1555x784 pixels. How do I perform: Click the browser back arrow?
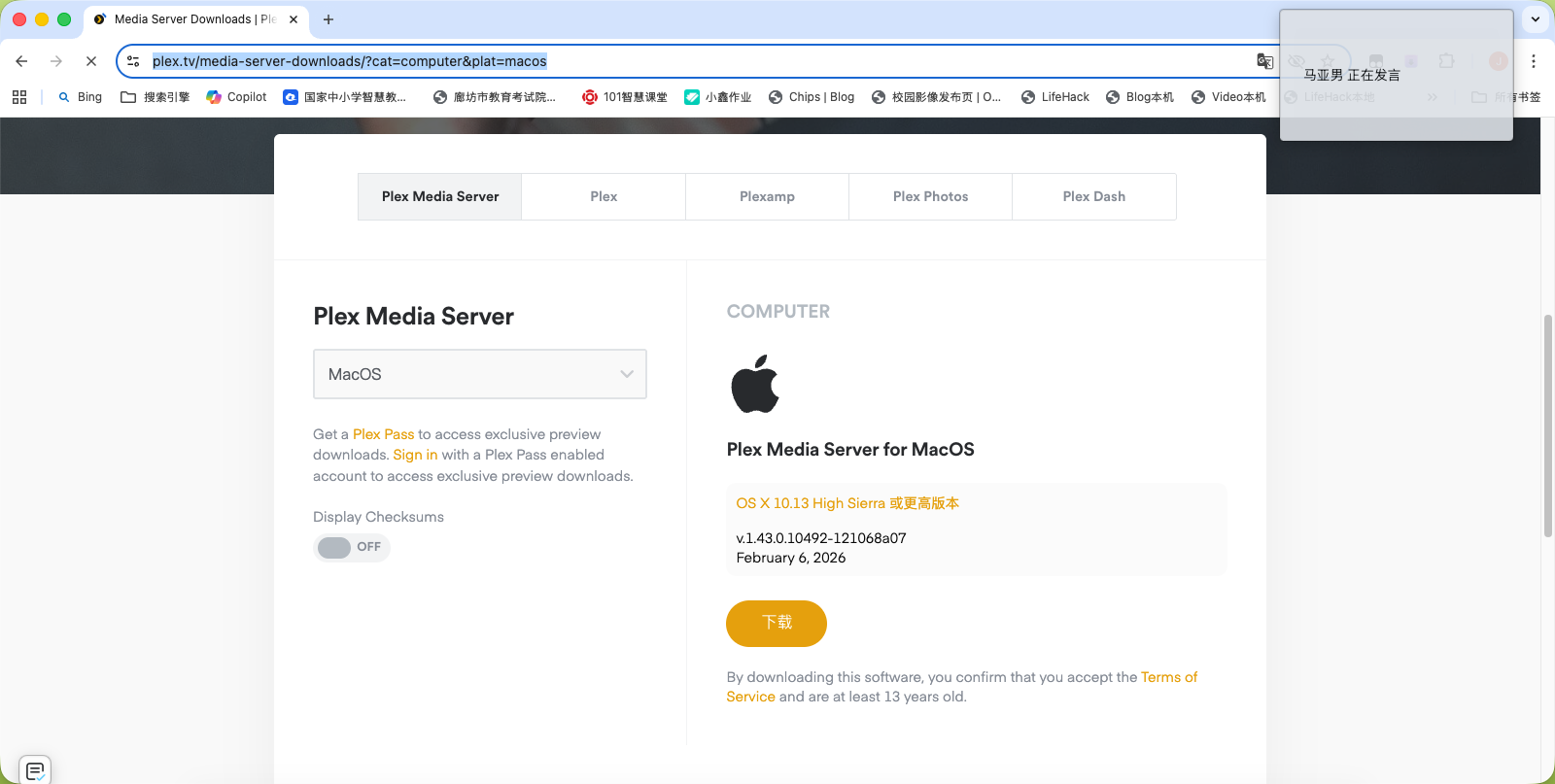click(21, 61)
